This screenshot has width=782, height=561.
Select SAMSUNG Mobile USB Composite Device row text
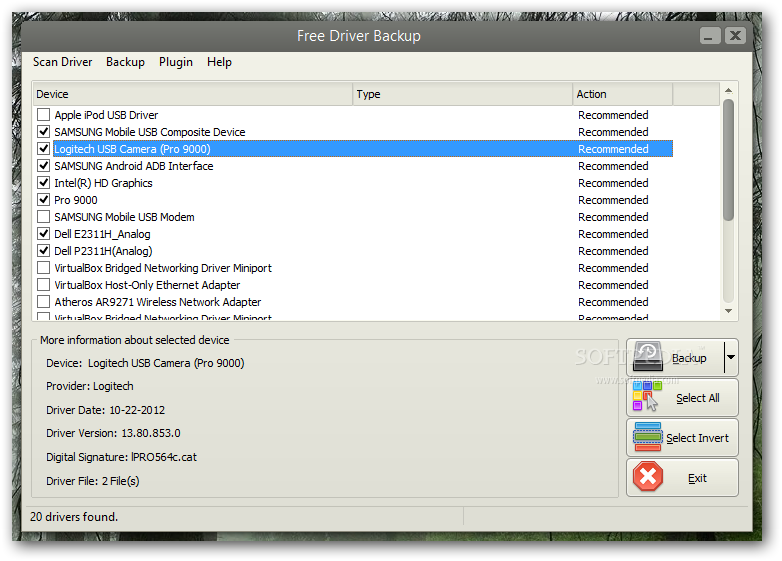[x=150, y=132]
